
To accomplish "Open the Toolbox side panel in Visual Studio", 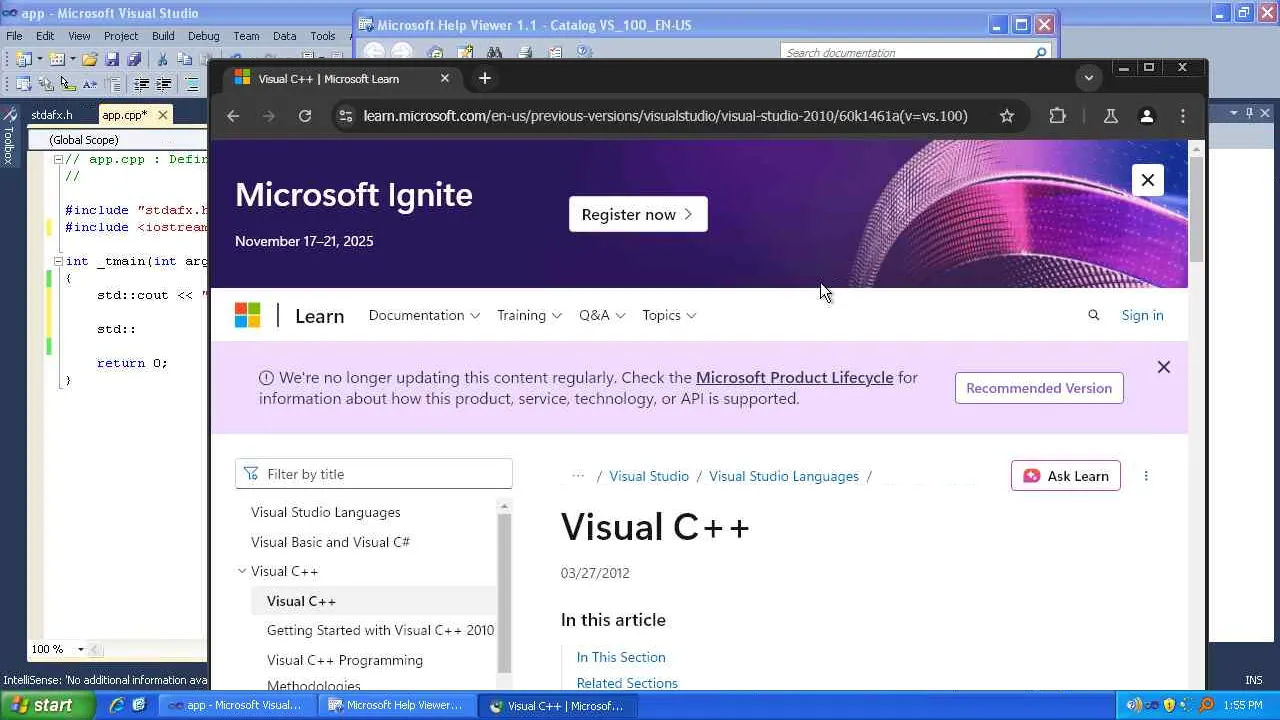I will pos(9,137).
